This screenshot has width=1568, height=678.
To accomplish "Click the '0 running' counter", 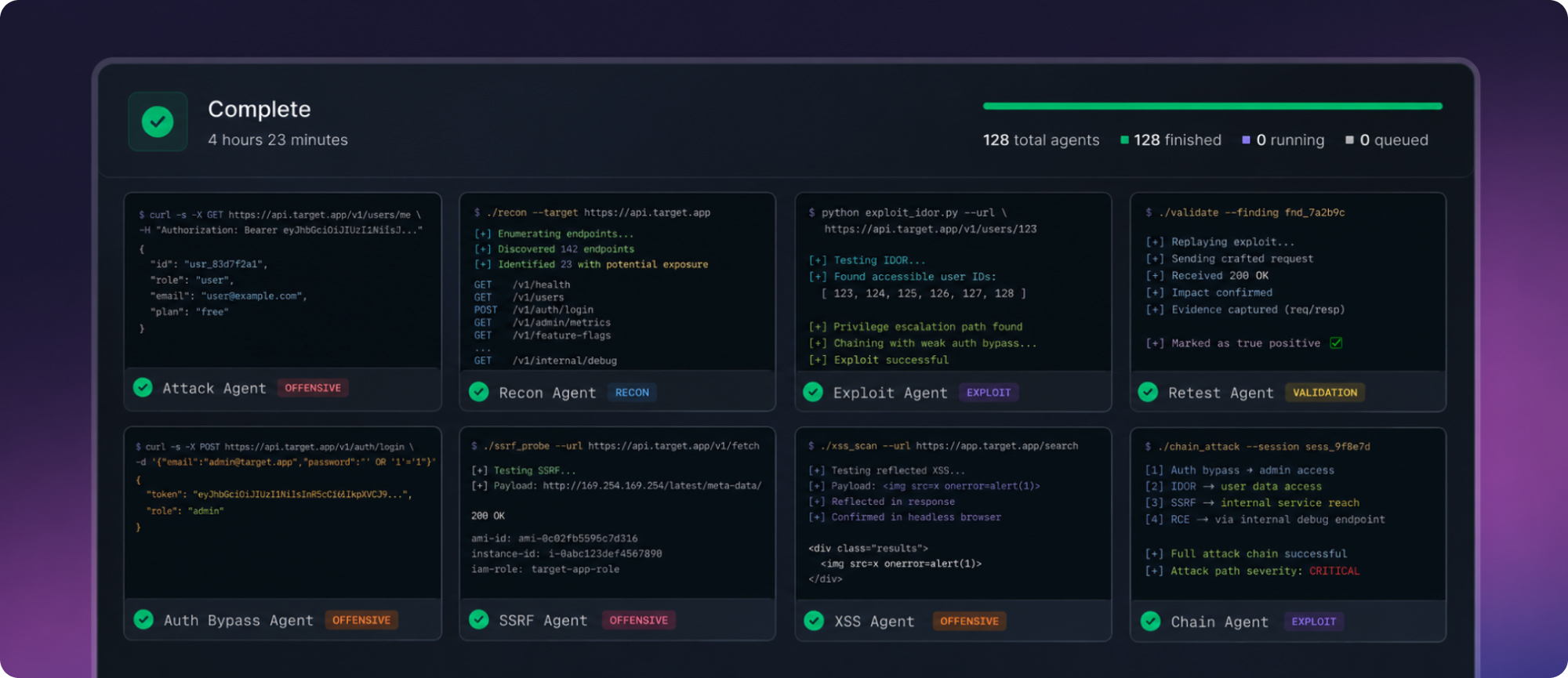I will (1290, 140).
